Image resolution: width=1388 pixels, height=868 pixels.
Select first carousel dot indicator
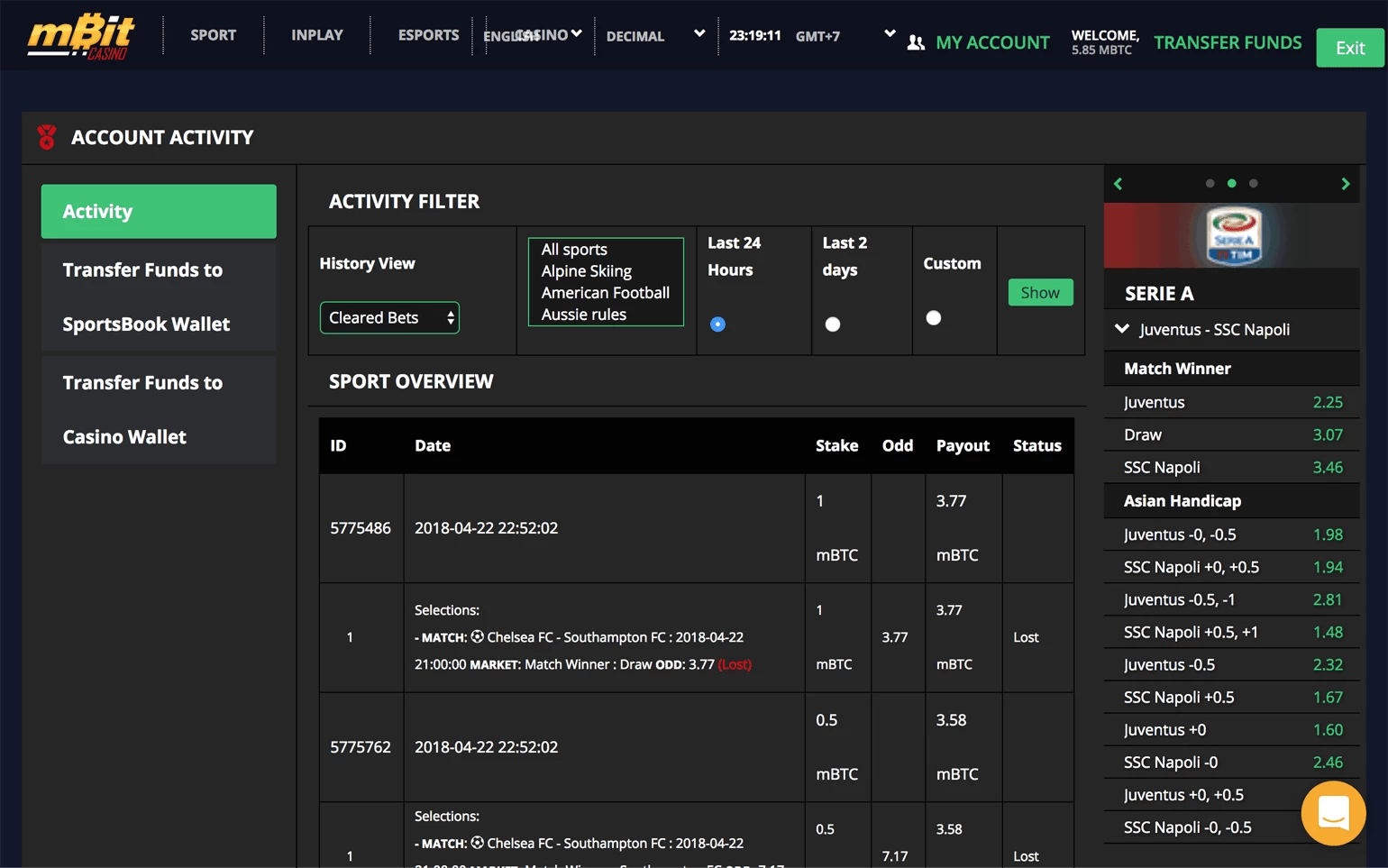click(1210, 183)
